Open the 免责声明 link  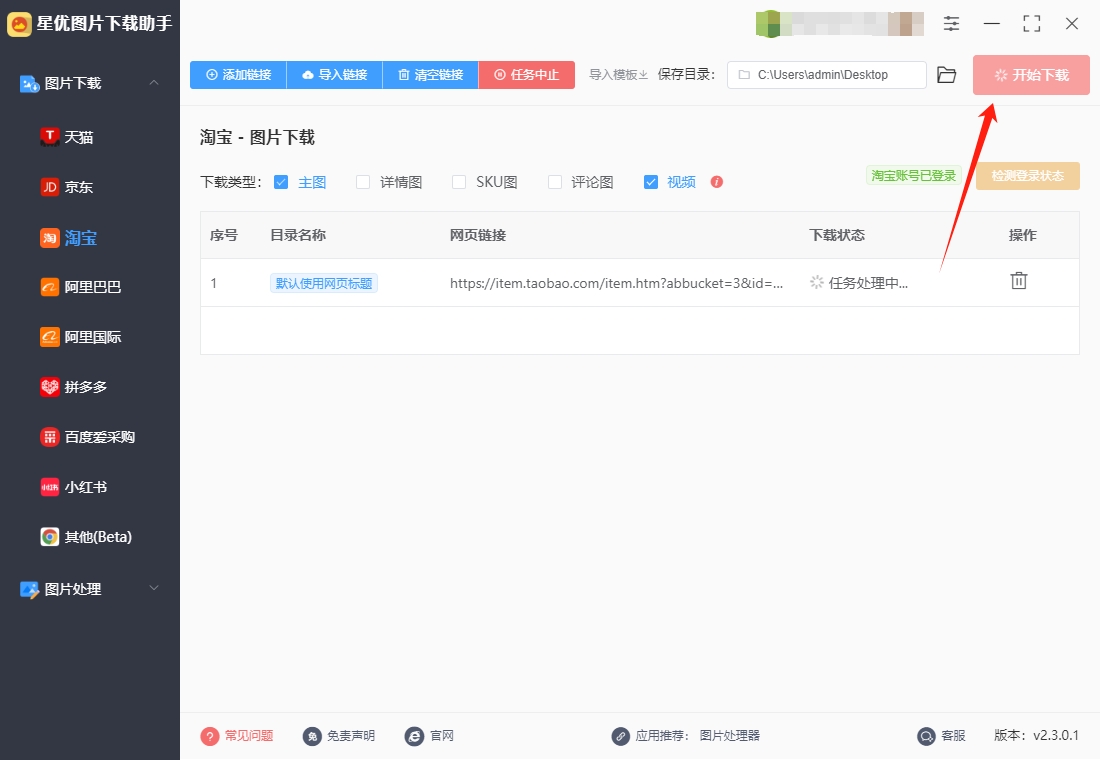point(339,735)
